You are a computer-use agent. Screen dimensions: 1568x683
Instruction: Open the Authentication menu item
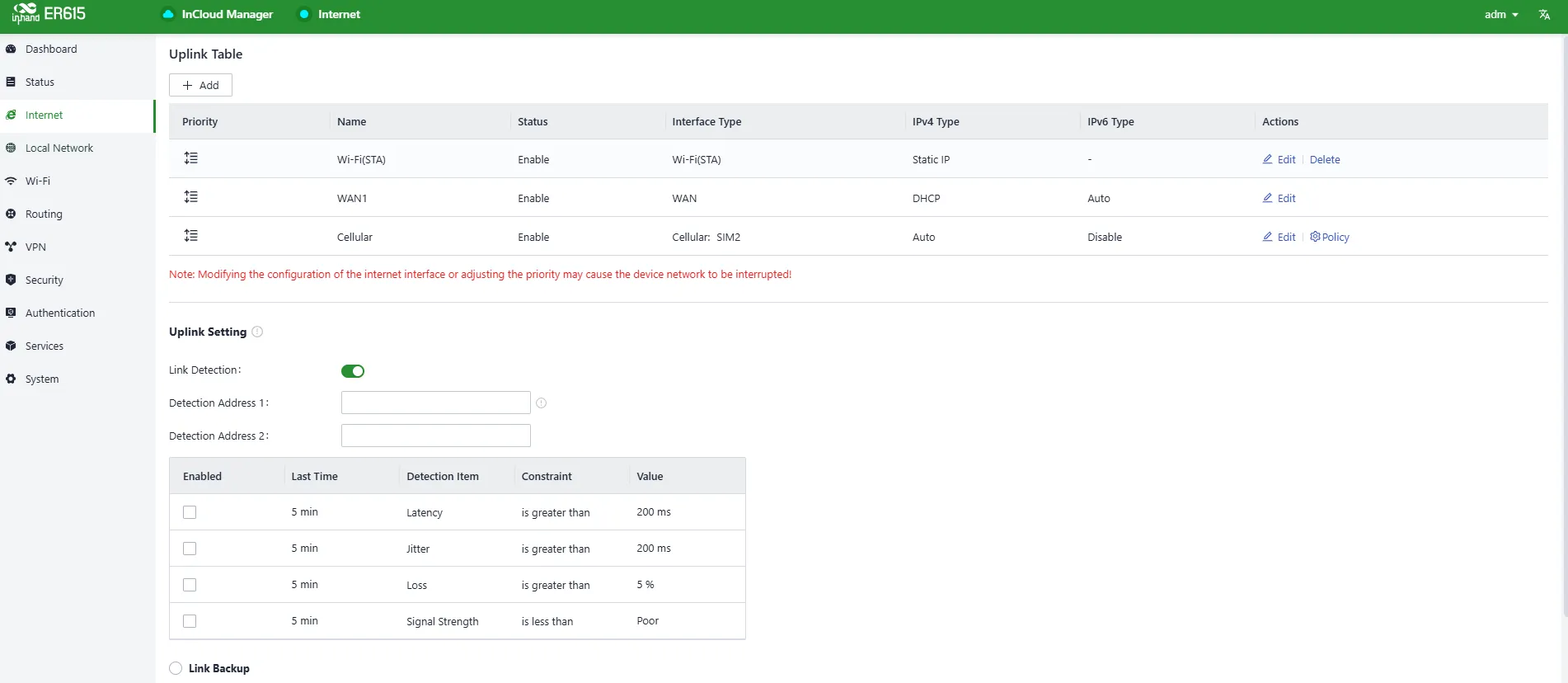pos(77,313)
